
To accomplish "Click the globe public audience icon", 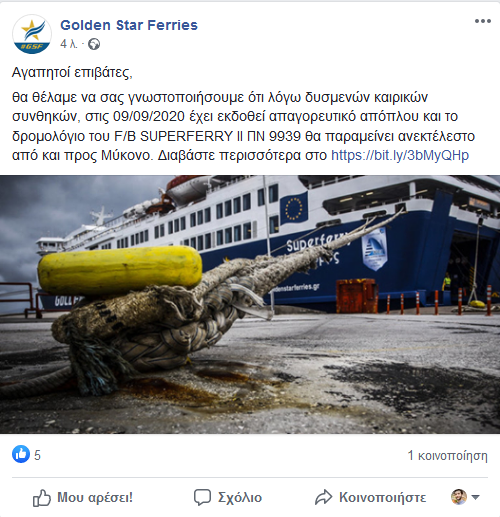I will (94, 44).
